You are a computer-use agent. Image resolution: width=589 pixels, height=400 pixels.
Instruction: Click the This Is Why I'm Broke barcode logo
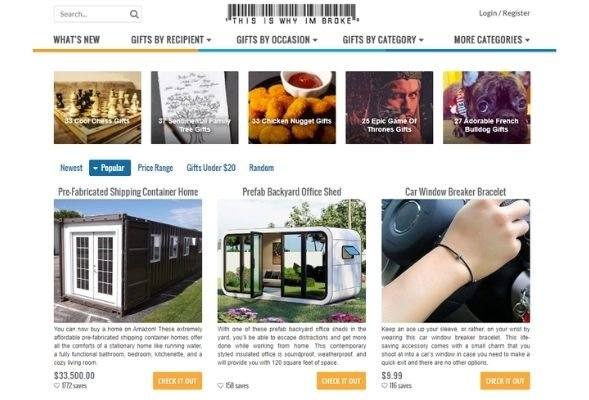[292, 14]
